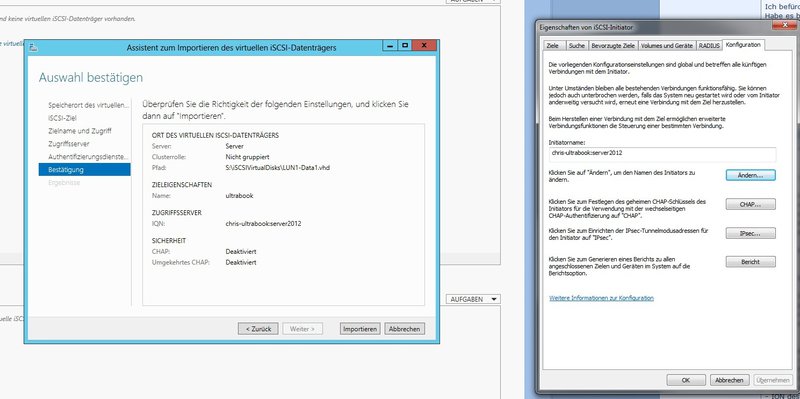This screenshot has width=800, height=399.
Task: Close the import wizard window
Action: point(424,46)
